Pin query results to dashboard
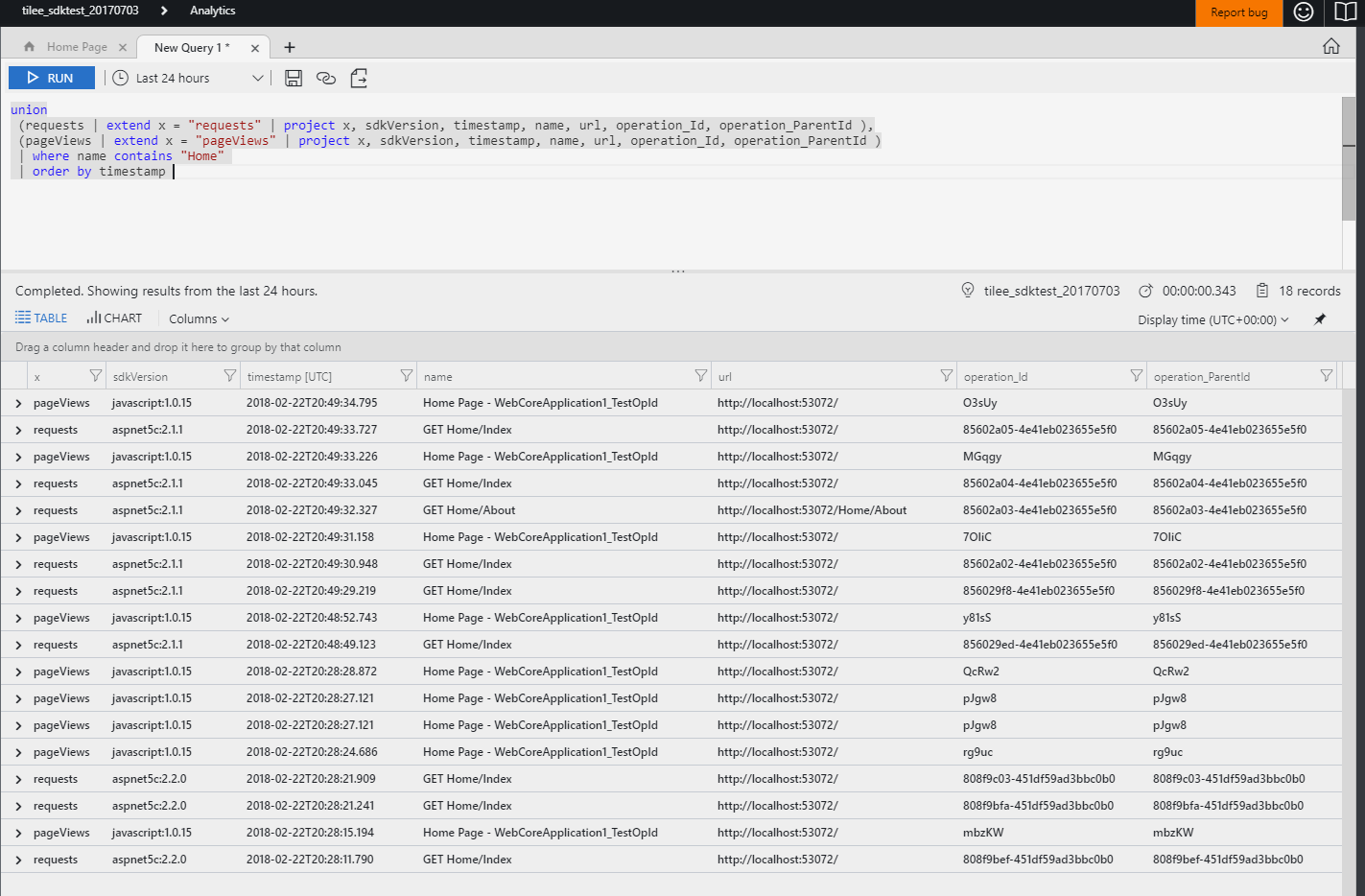 (1320, 318)
